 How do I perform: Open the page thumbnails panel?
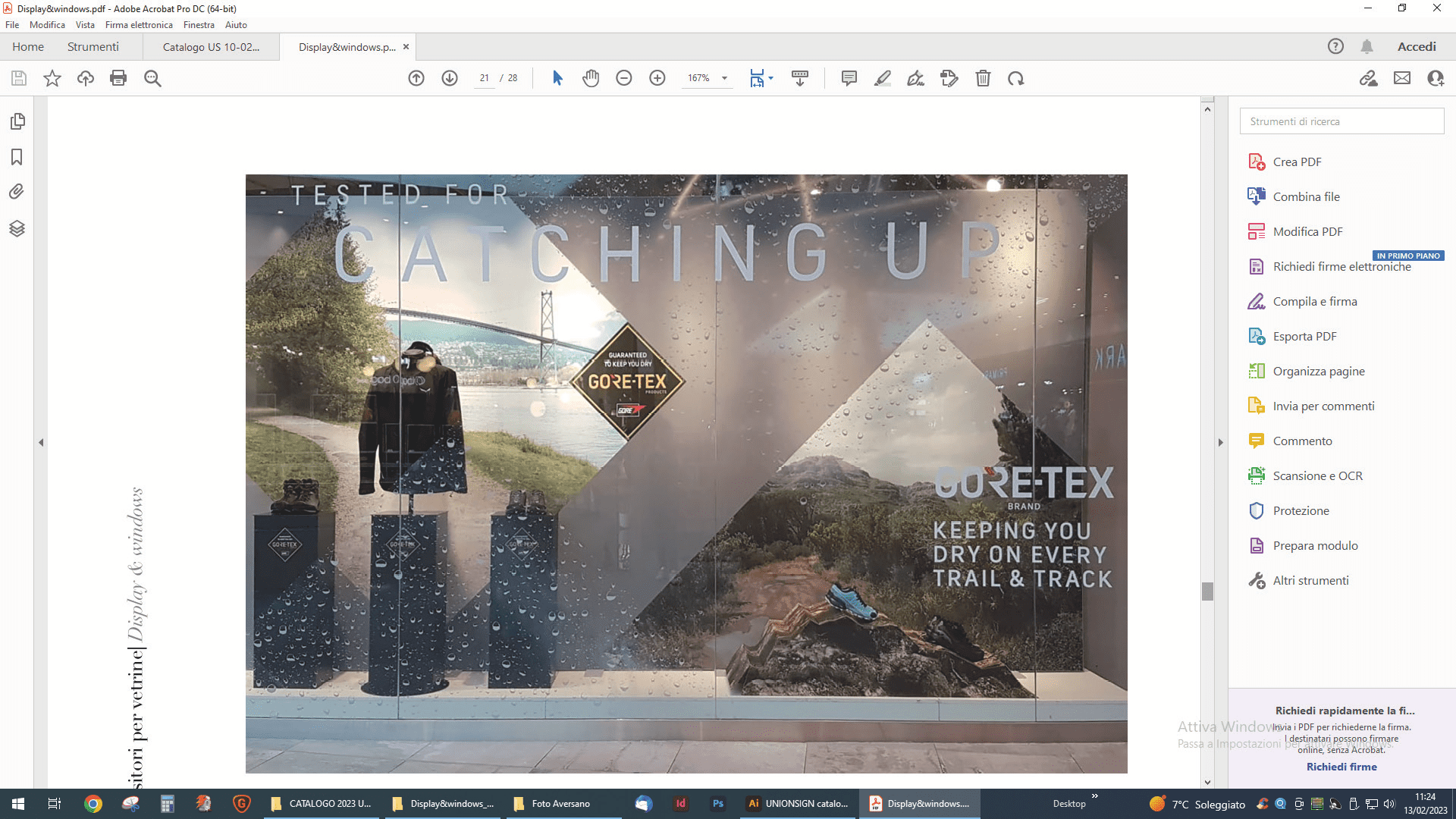(x=17, y=121)
